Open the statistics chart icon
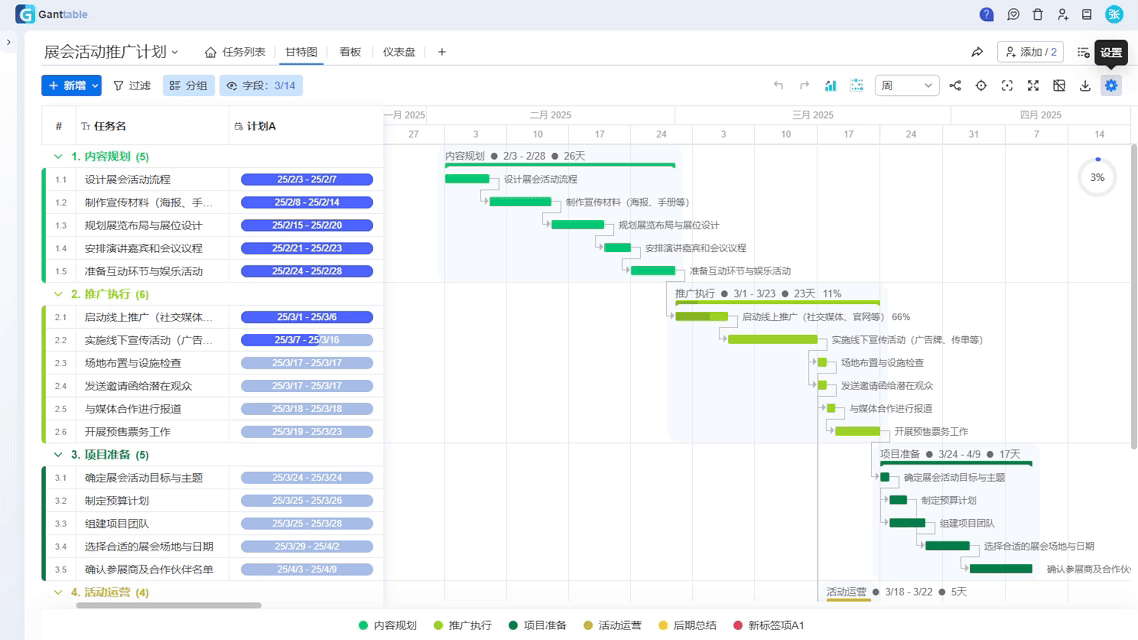The height and width of the screenshot is (640, 1138). tap(832, 85)
